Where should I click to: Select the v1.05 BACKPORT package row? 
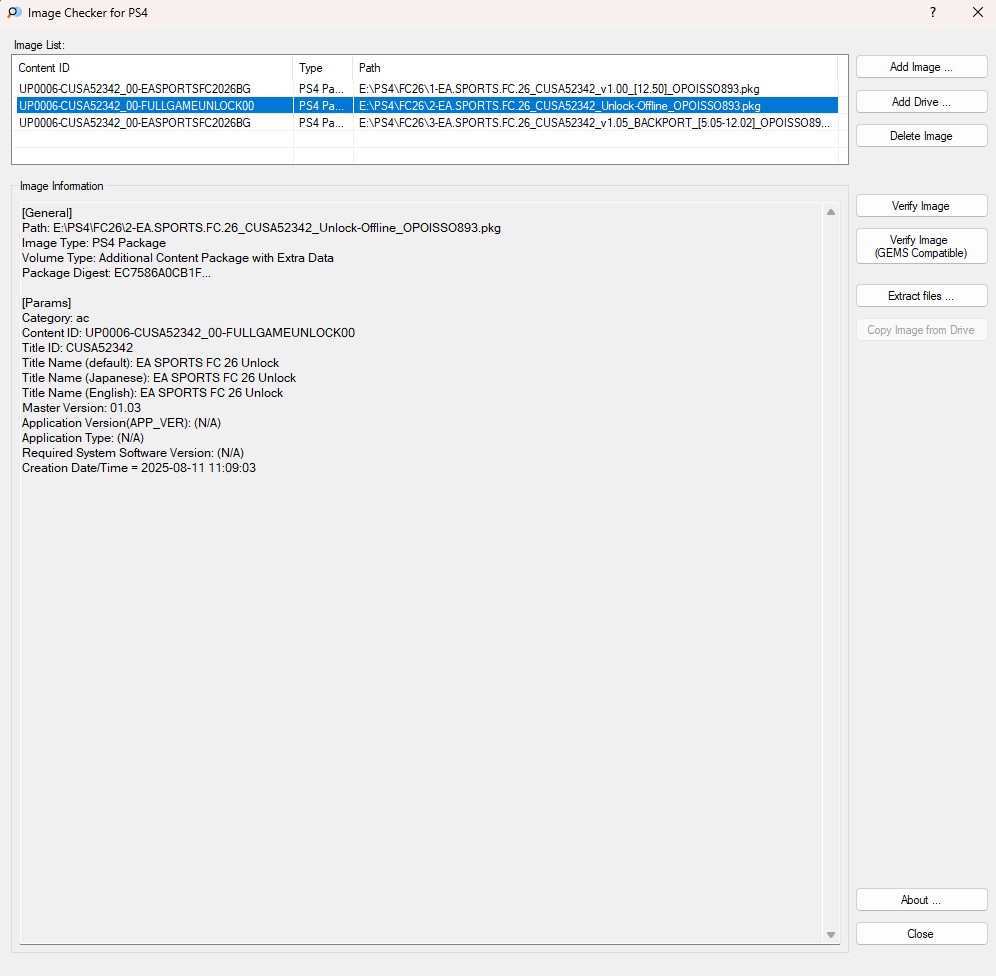click(x=420, y=123)
